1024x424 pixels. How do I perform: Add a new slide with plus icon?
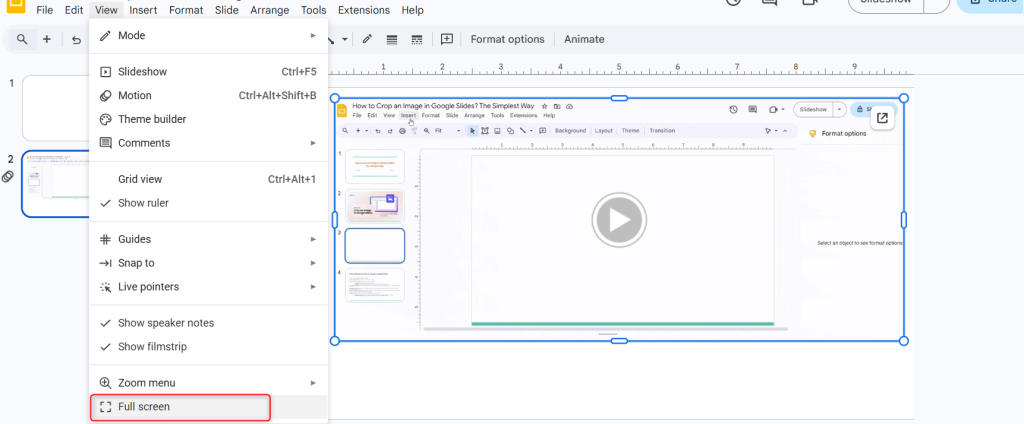tap(46, 39)
